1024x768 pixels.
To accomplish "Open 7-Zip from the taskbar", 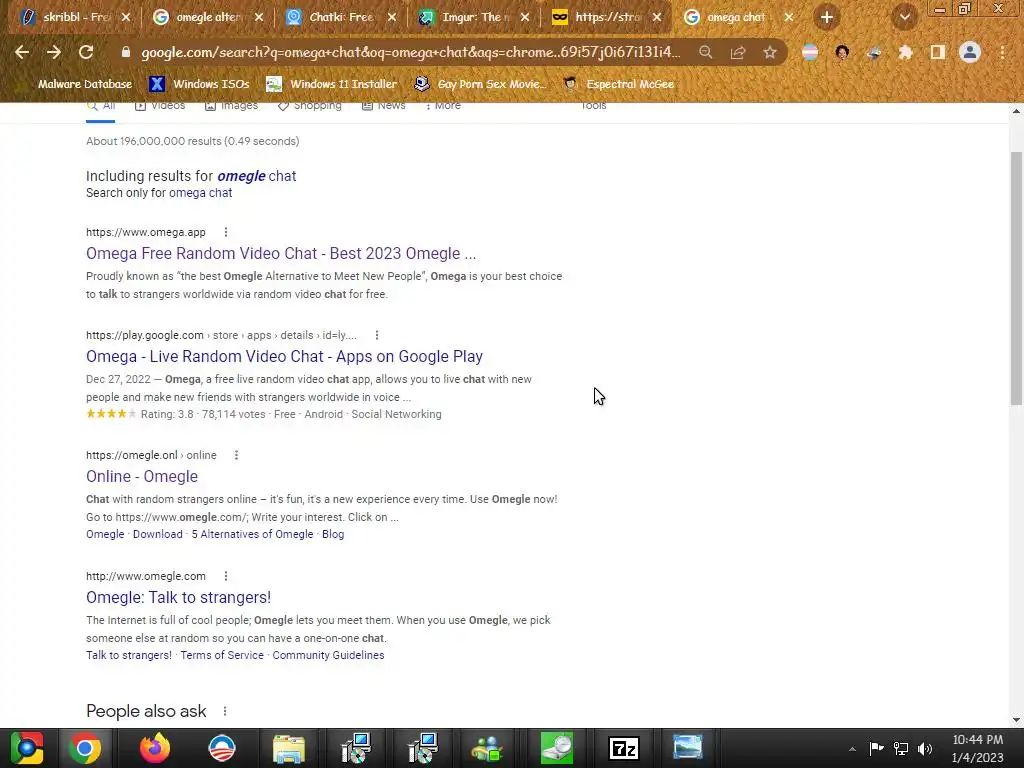I will [623, 748].
